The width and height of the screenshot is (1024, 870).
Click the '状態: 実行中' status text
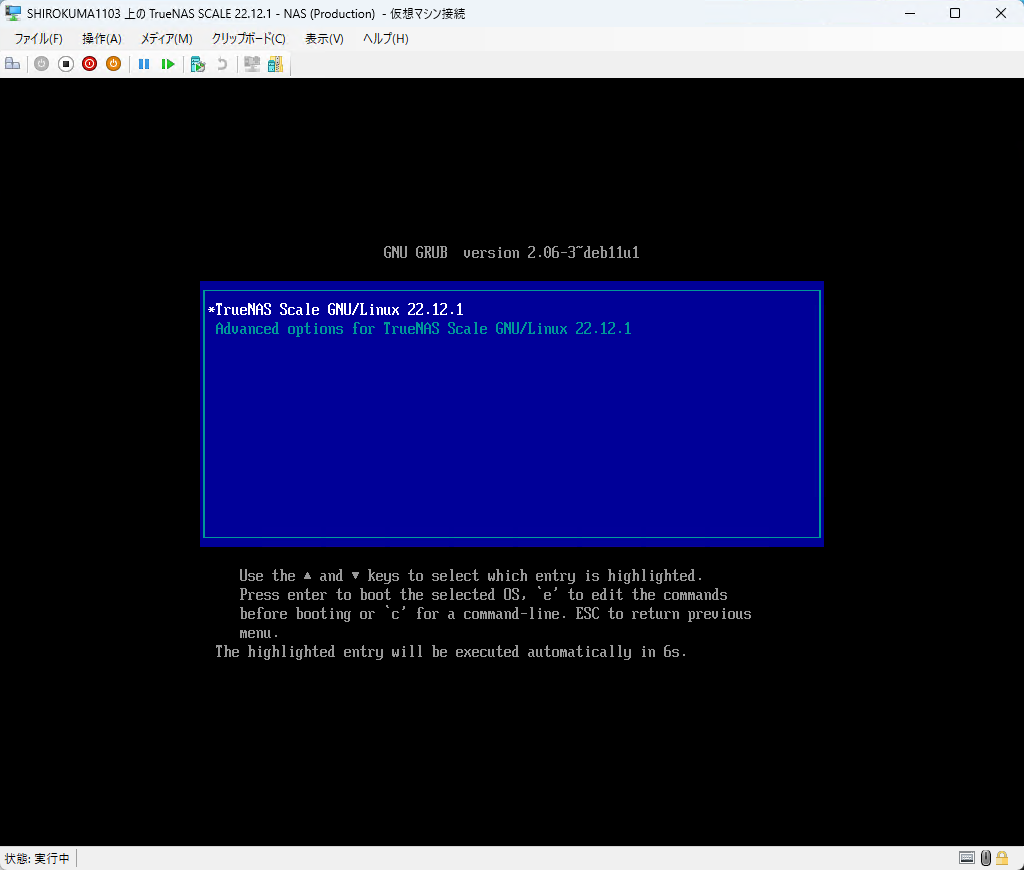(x=37, y=858)
